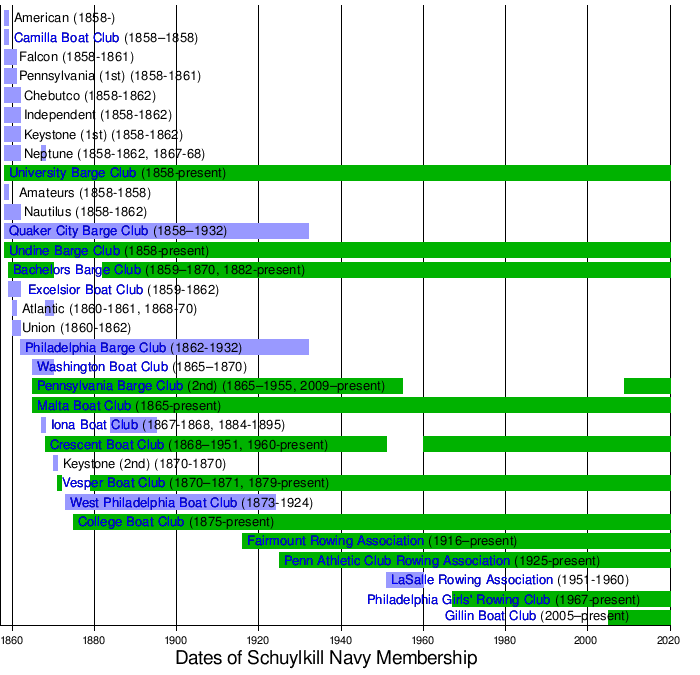Open West Philadelphia Boat Club link
Image resolution: width=700 pixels, height=675 pixels.
click(x=153, y=502)
